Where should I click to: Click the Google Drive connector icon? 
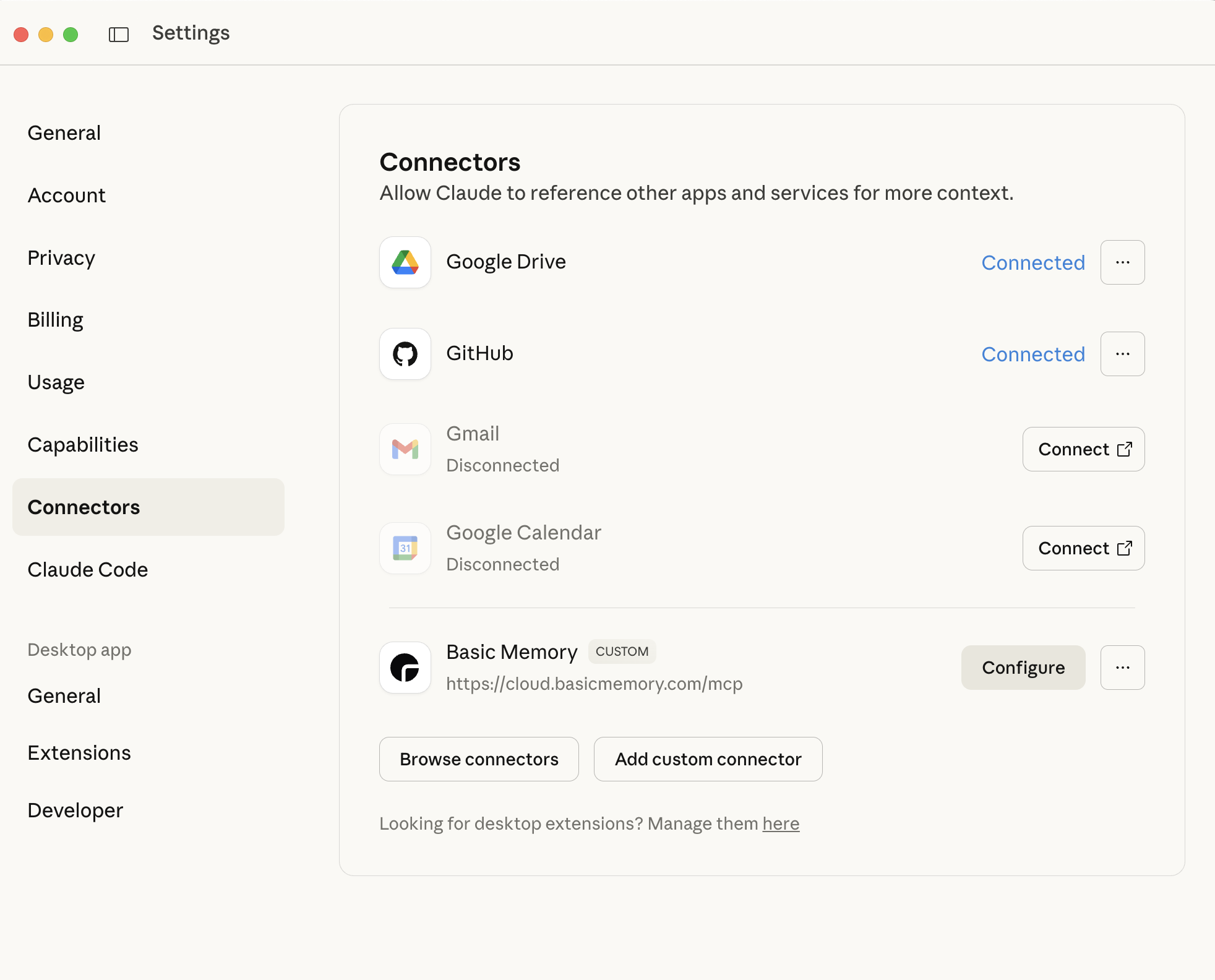pyautogui.click(x=404, y=262)
